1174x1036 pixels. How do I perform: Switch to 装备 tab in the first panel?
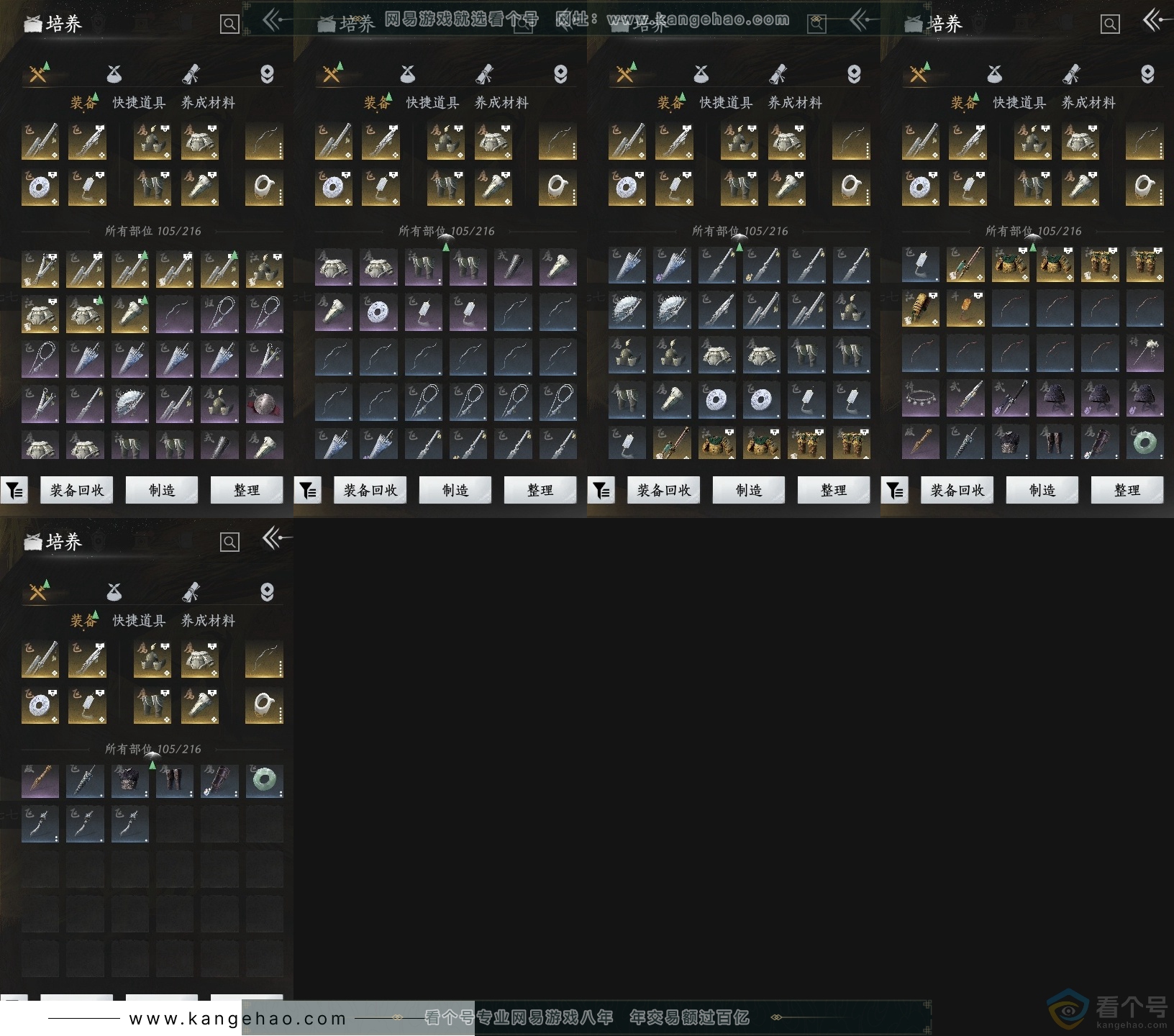[x=83, y=103]
